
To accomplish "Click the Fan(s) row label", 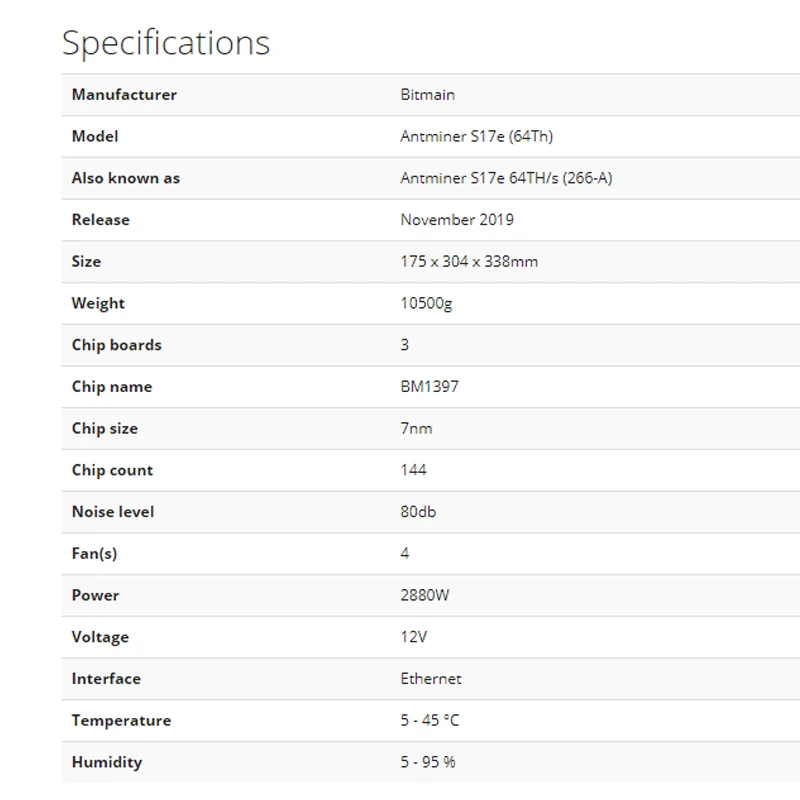I will 94,553.
